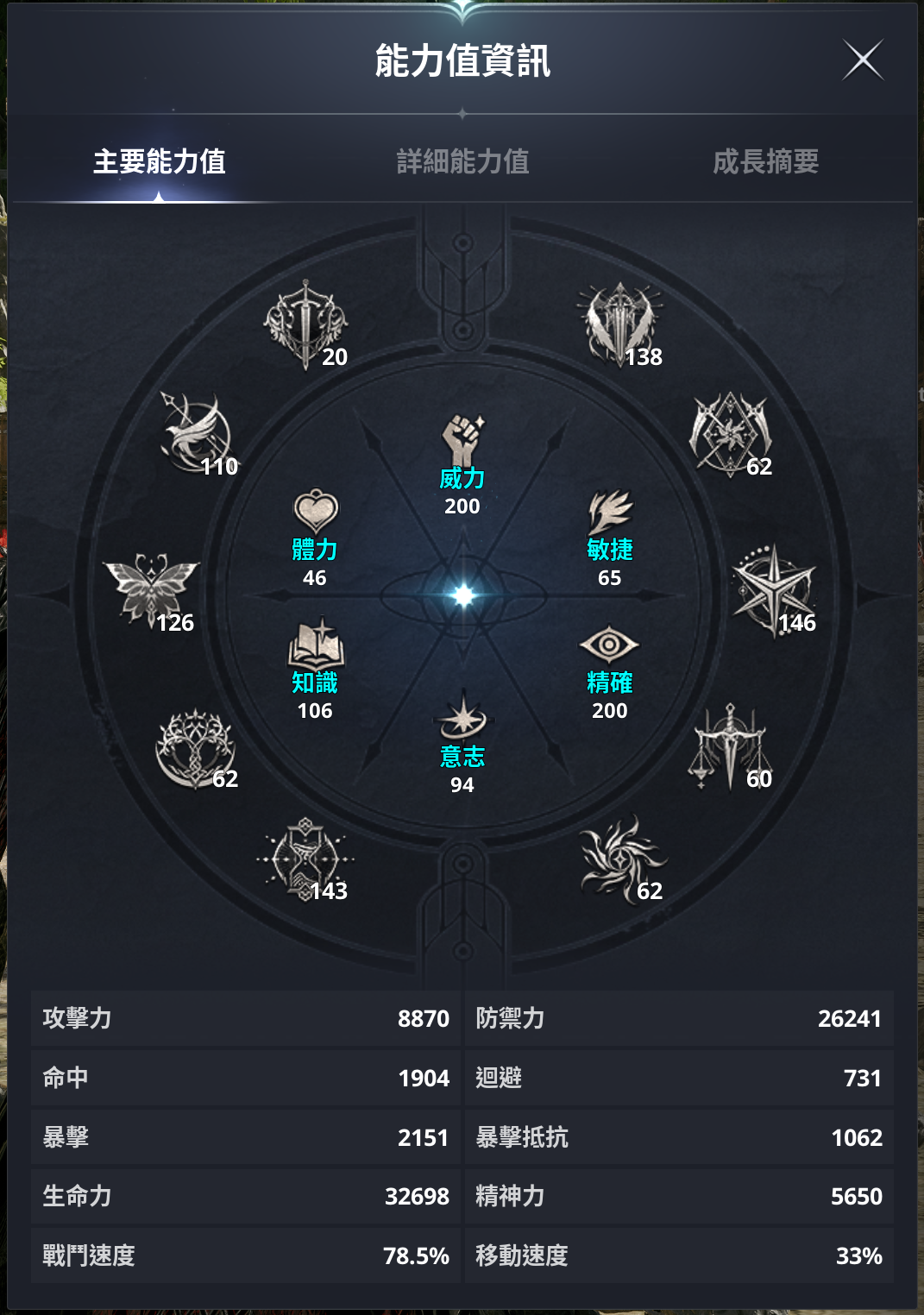The width and height of the screenshot is (924, 1315).
Task: Click the fist icon for 威力
Action: click(462, 440)
